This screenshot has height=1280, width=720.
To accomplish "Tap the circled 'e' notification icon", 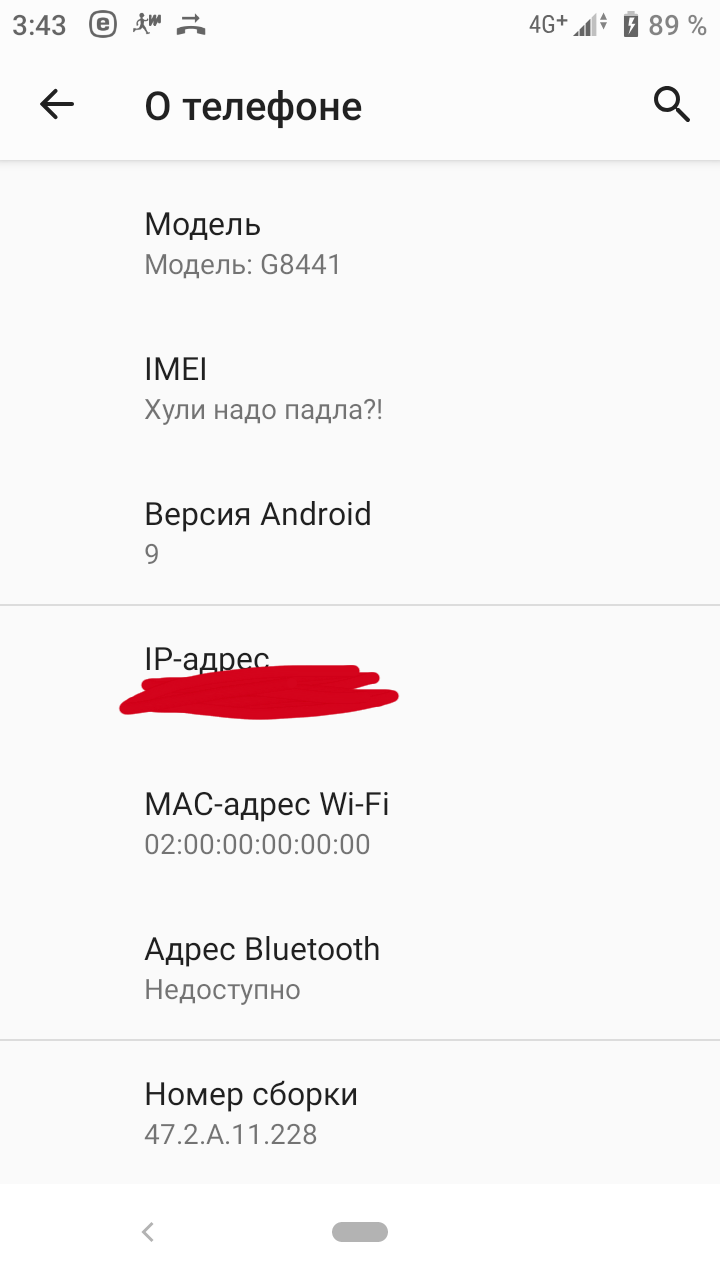I will 103,25.
